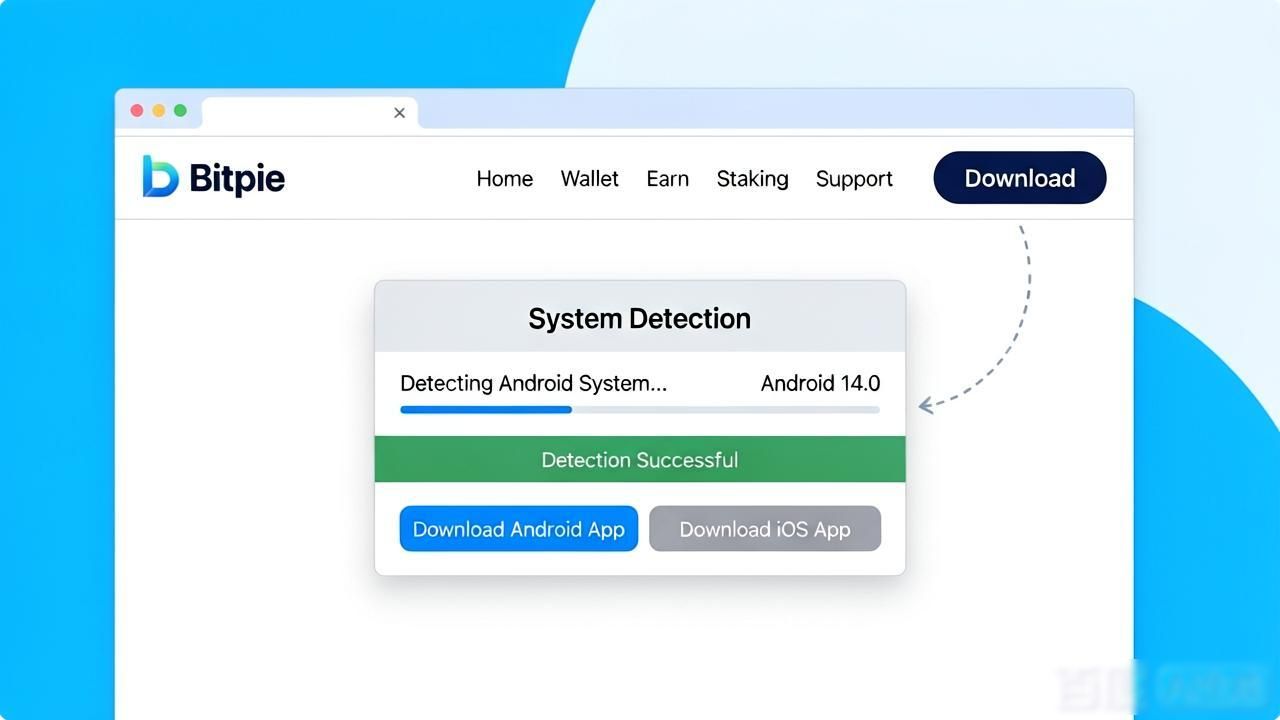The image size is (1280, 720).
Task: Click the Download Android App button
Action: pyautogui.click(x=519, y=529)
